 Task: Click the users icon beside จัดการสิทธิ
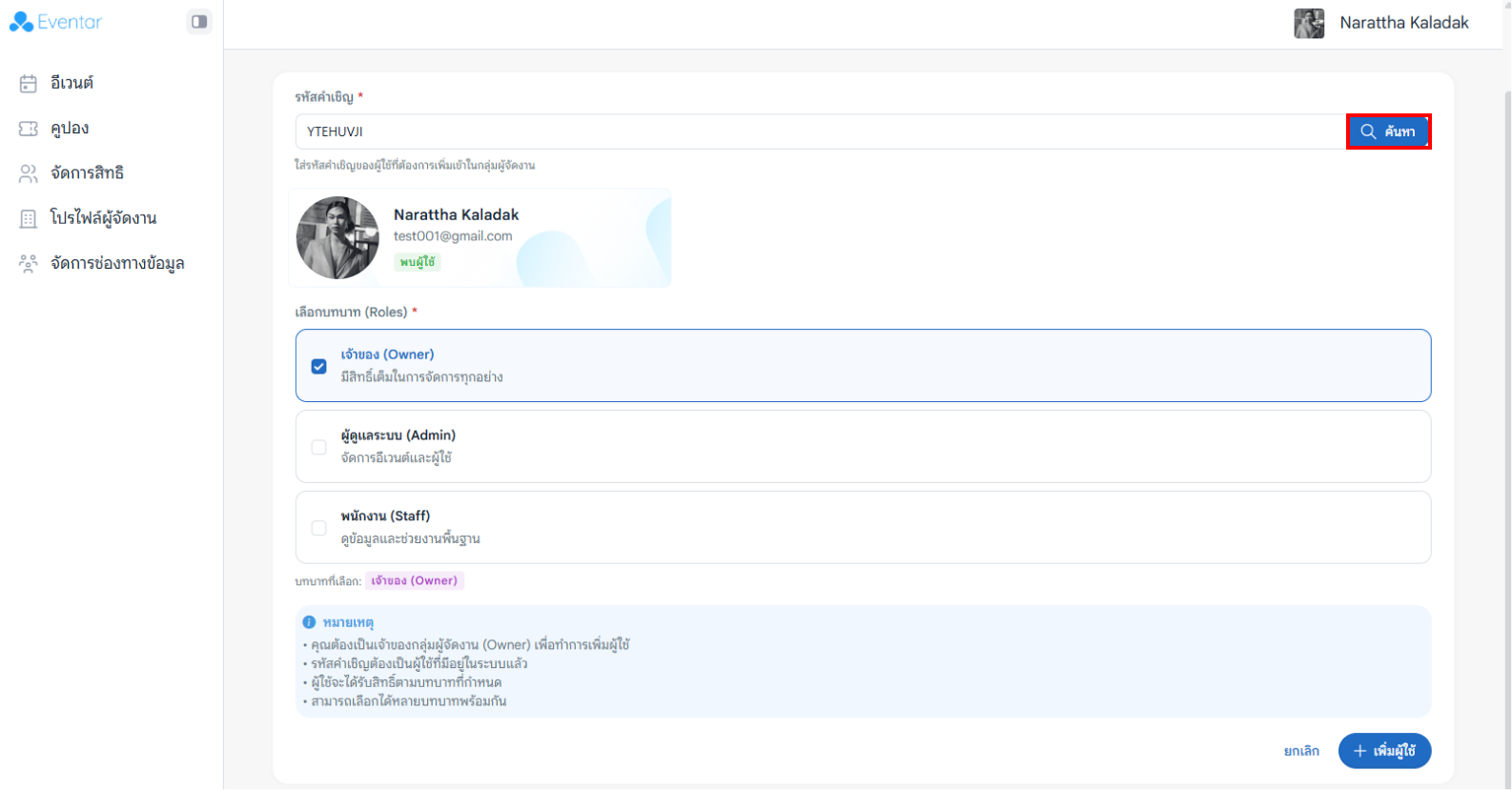[29, 173]
